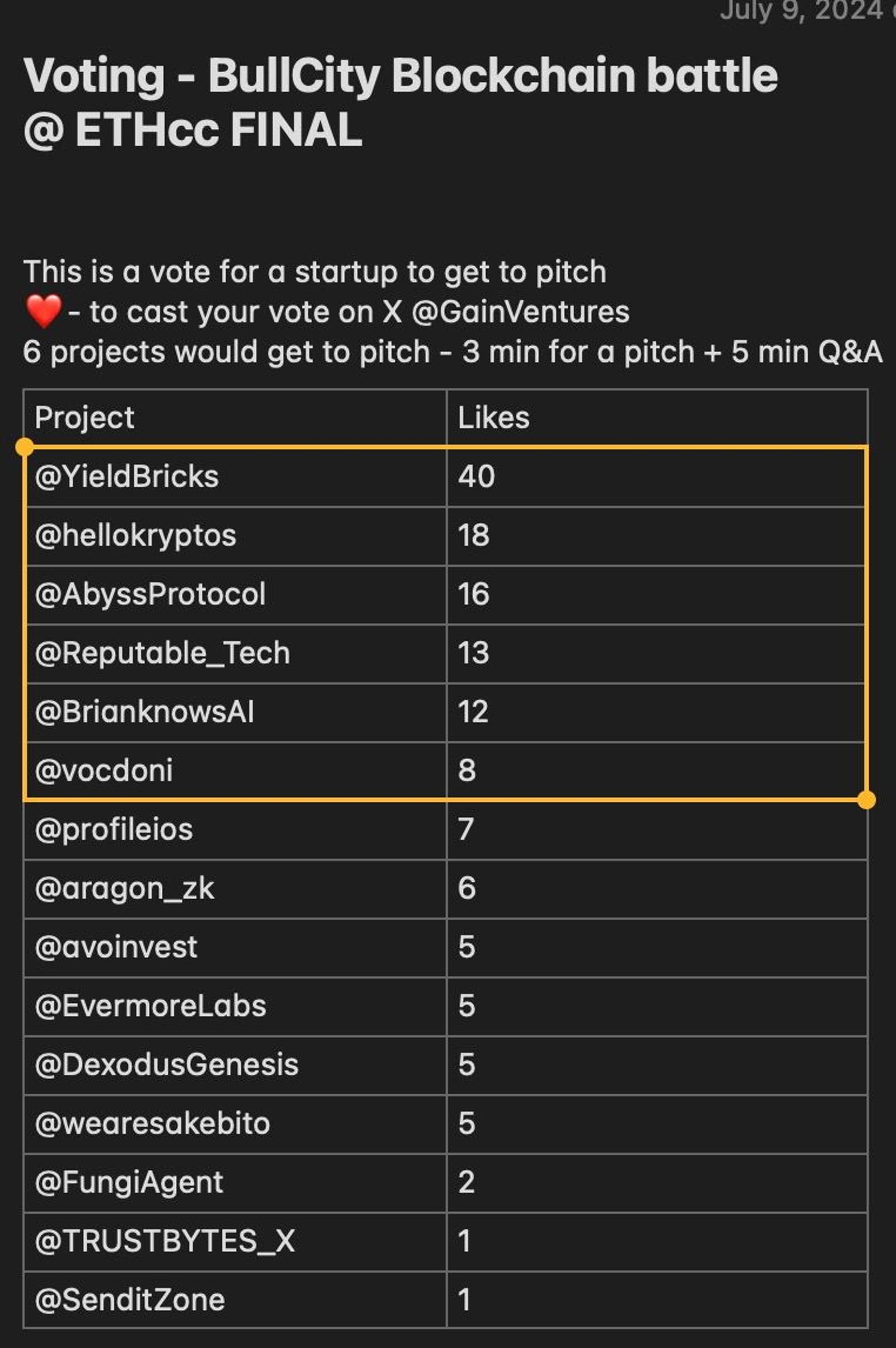The width and height of the screenshot is (896, 1348).
Task: Click the bottom-right yellow selection handle
Action: pos(867,799)
